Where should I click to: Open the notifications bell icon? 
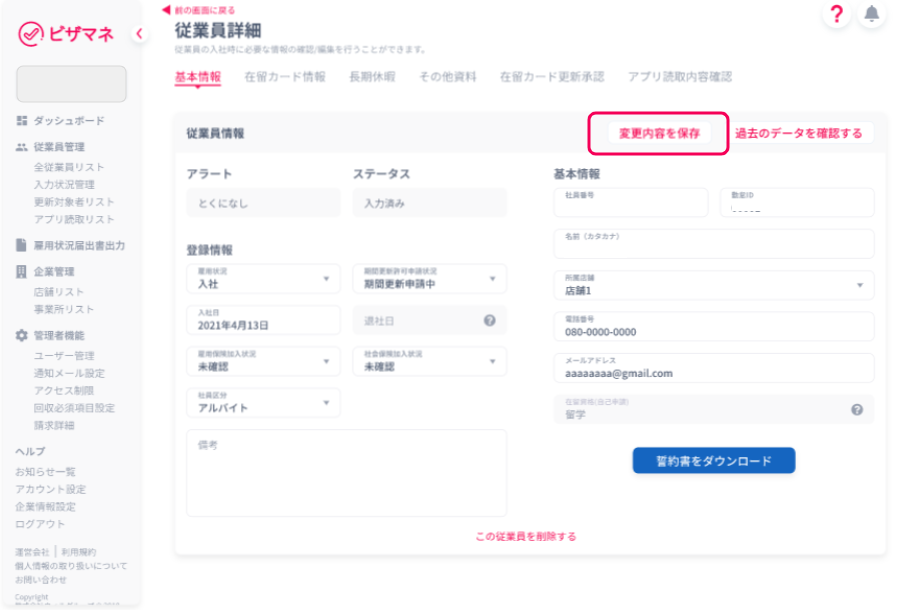tap(872, 14)
